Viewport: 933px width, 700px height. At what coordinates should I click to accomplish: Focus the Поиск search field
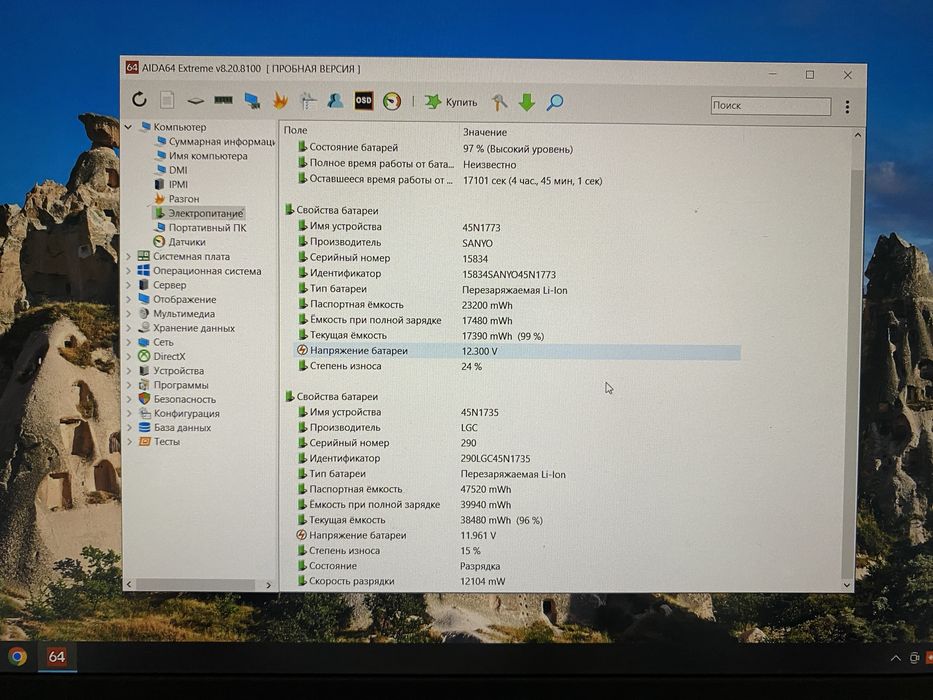pyautogui.click(x=770, y=106)
